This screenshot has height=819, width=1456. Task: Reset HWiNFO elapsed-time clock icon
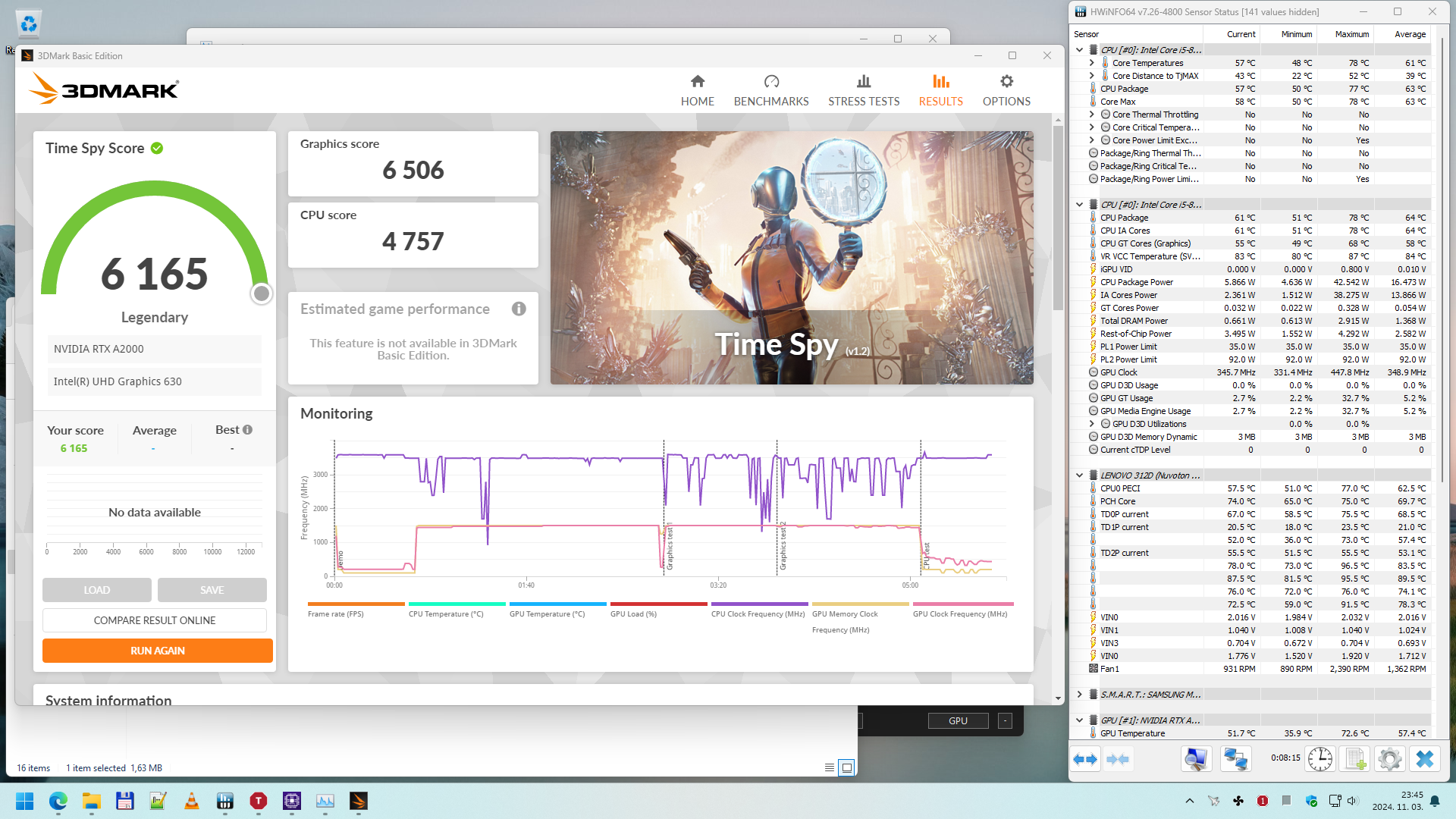click(1320, 759)
